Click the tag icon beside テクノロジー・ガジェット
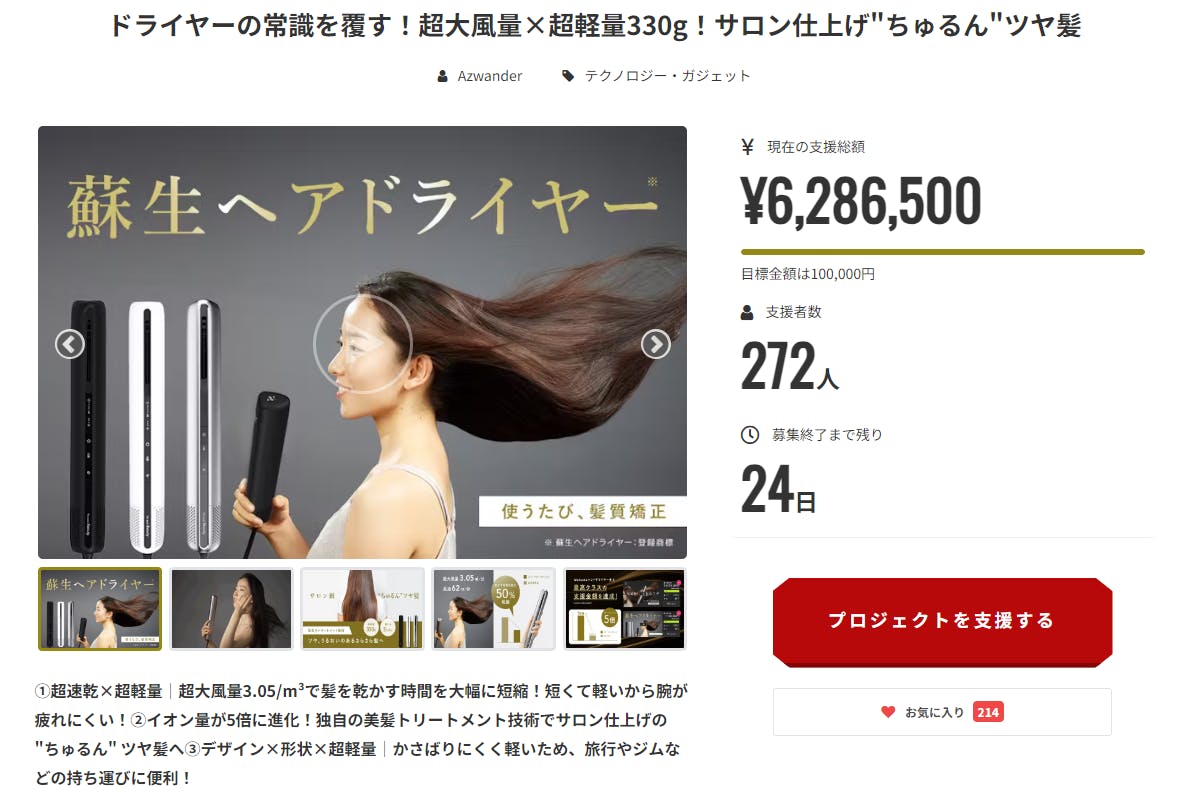 point(568,76)
